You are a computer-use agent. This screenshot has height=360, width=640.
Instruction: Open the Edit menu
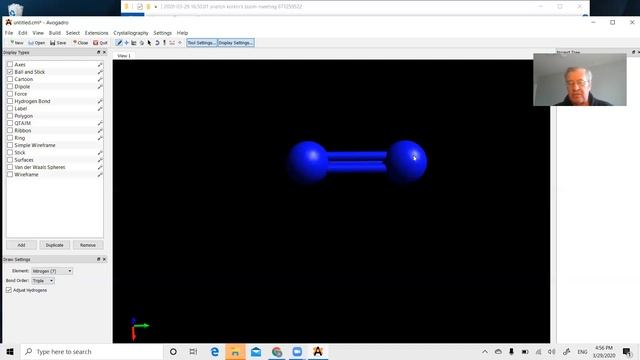(x=22, y=33)
